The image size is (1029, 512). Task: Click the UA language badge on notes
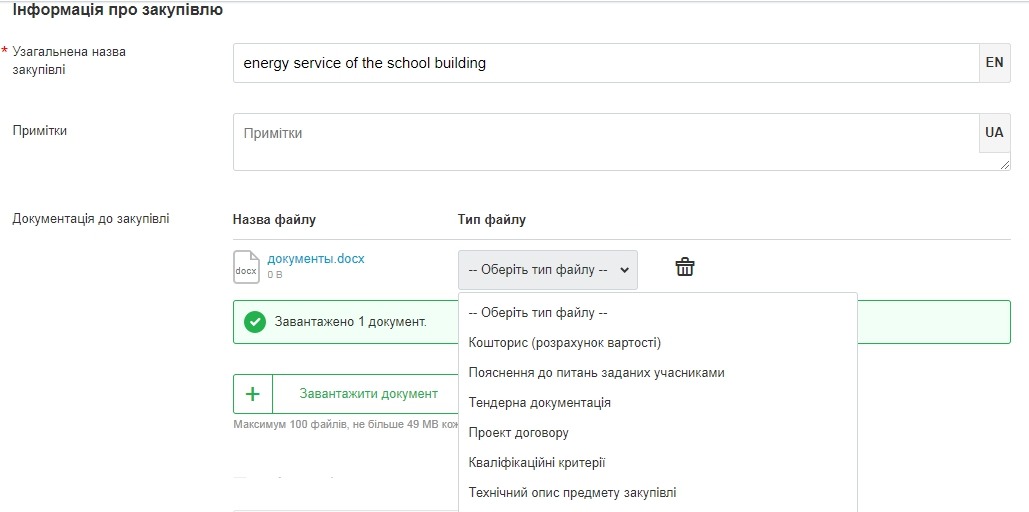(x=994, y=132)
